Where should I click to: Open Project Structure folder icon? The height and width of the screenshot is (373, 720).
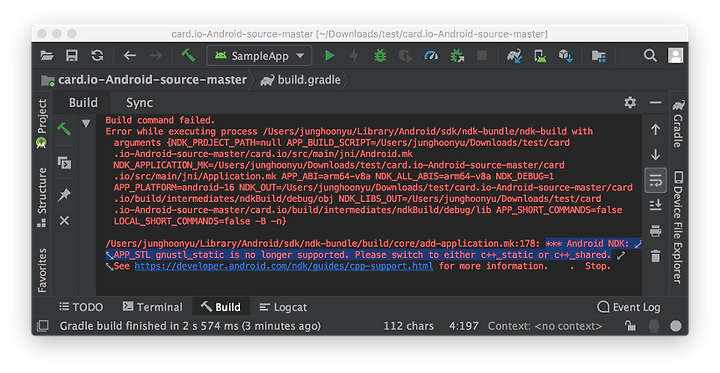598,56
